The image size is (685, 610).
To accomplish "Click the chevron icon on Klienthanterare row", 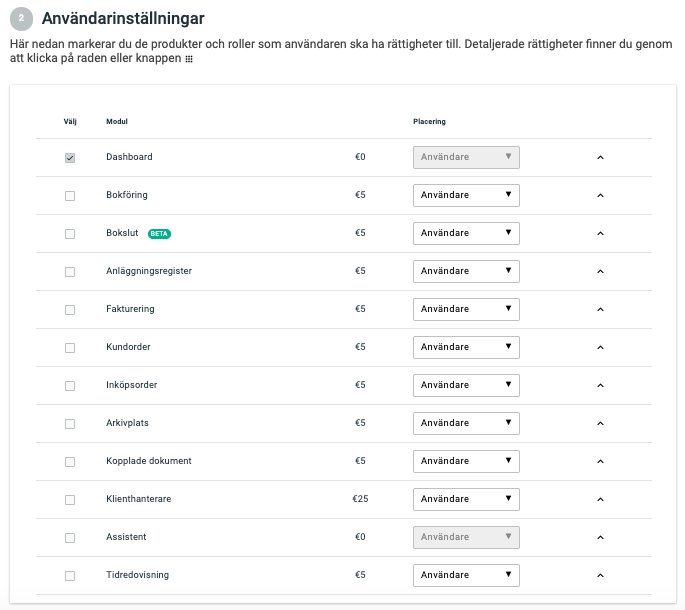I will point(601,500).
